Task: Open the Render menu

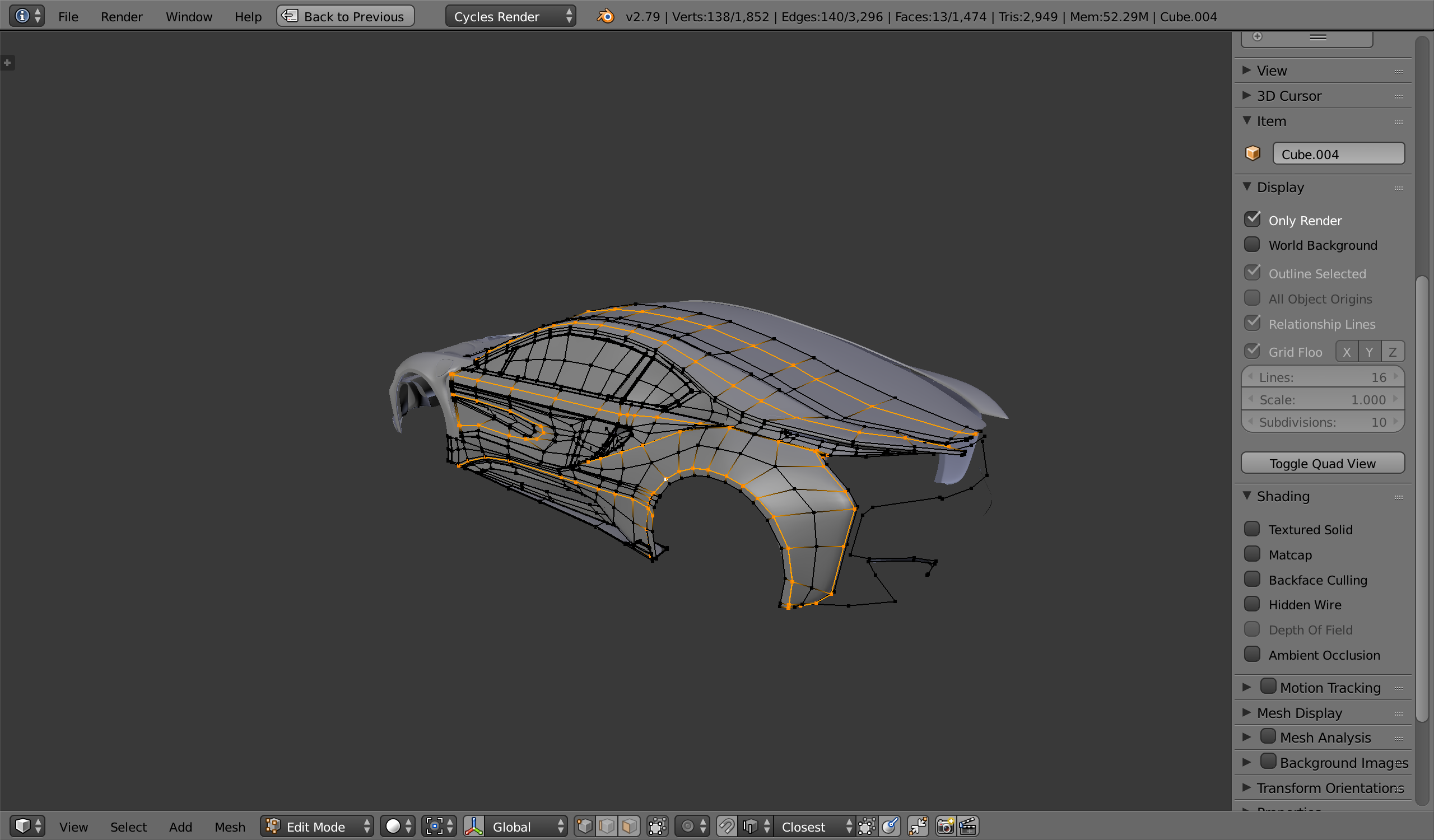Action: (x=121, y=16)
